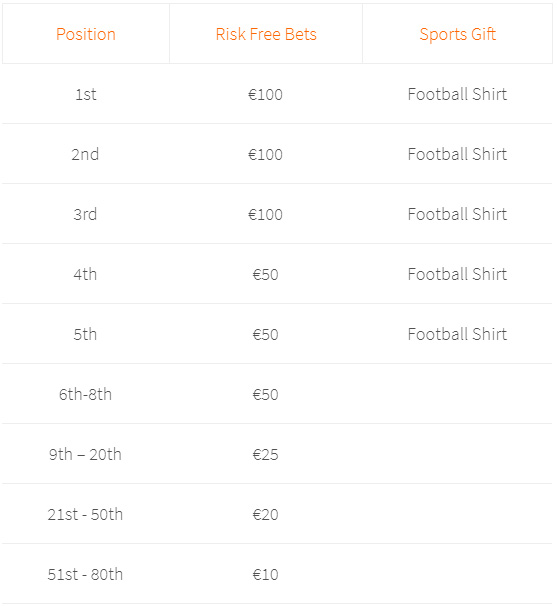Viewport: 557px width, 606px height.
Task: Select the 3rd position cell
Action: [x=85, y=214]
